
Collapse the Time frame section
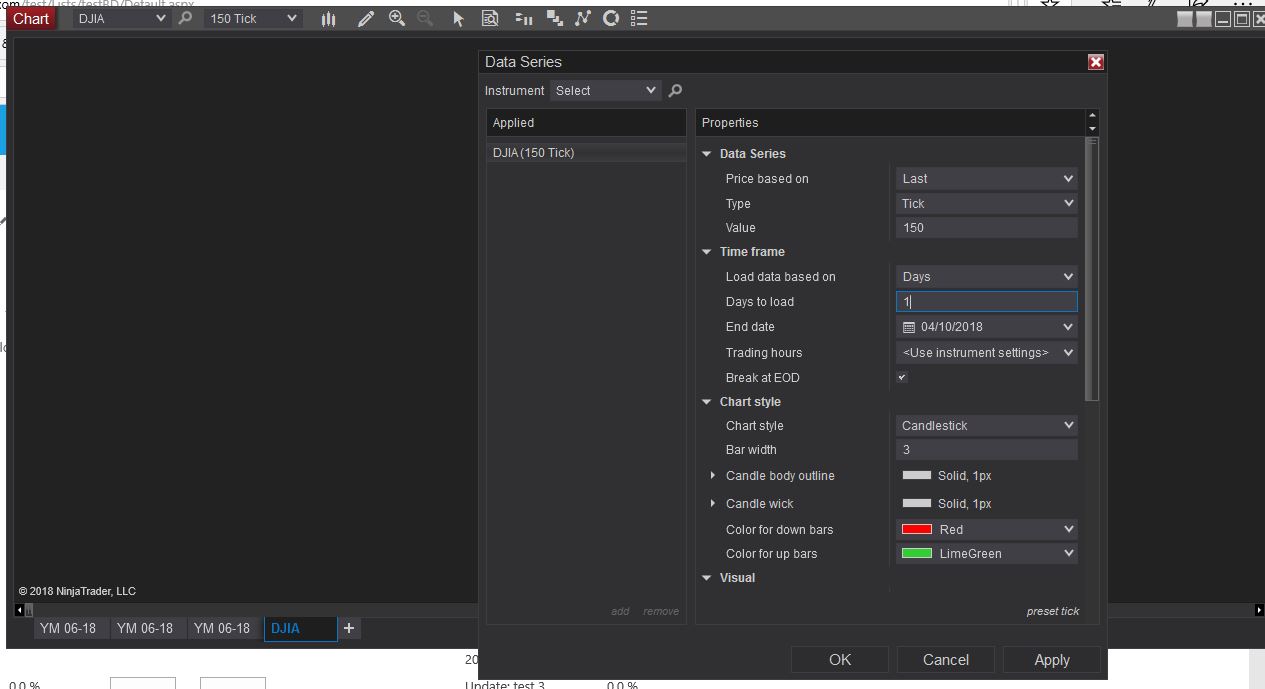pyautogui.click(x=707, y=252)
